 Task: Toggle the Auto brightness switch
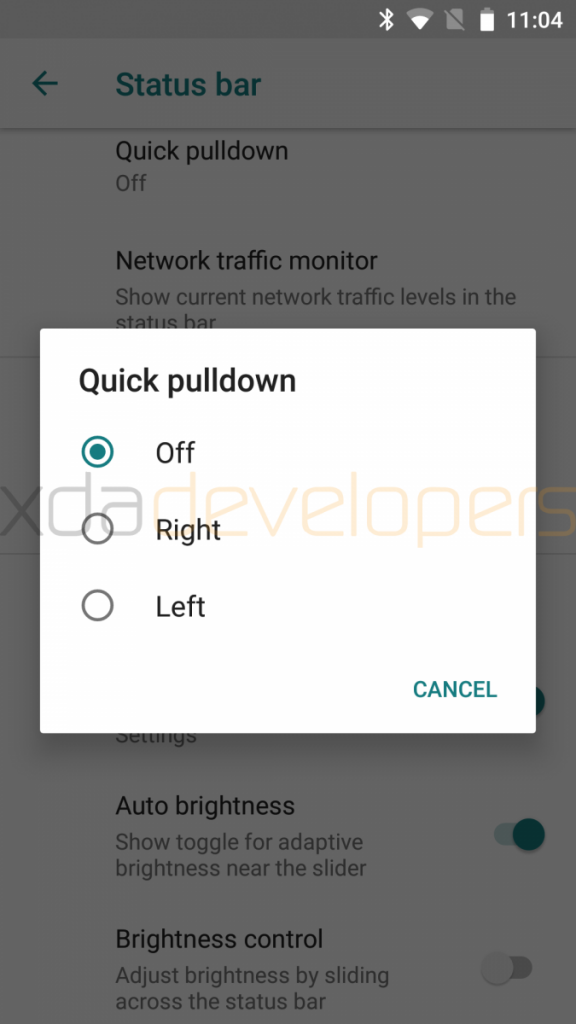pos(520,835)
